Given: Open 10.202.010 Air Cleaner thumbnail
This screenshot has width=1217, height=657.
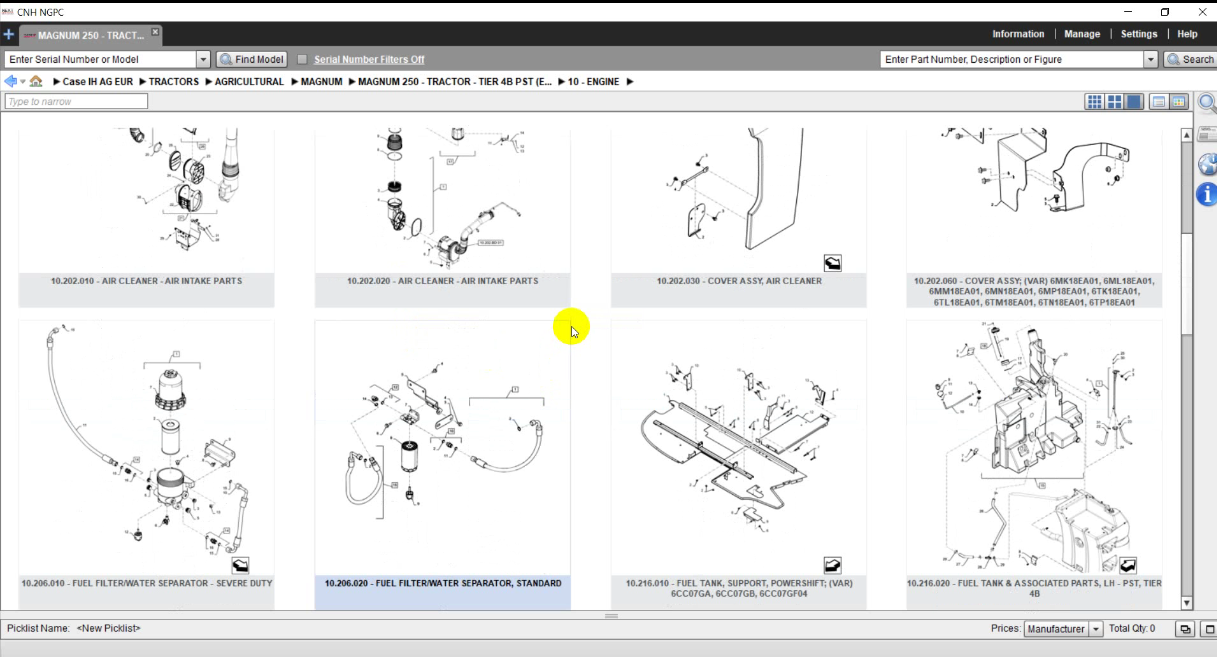Looking at the screenshot, I should click(x=146, y=215).
